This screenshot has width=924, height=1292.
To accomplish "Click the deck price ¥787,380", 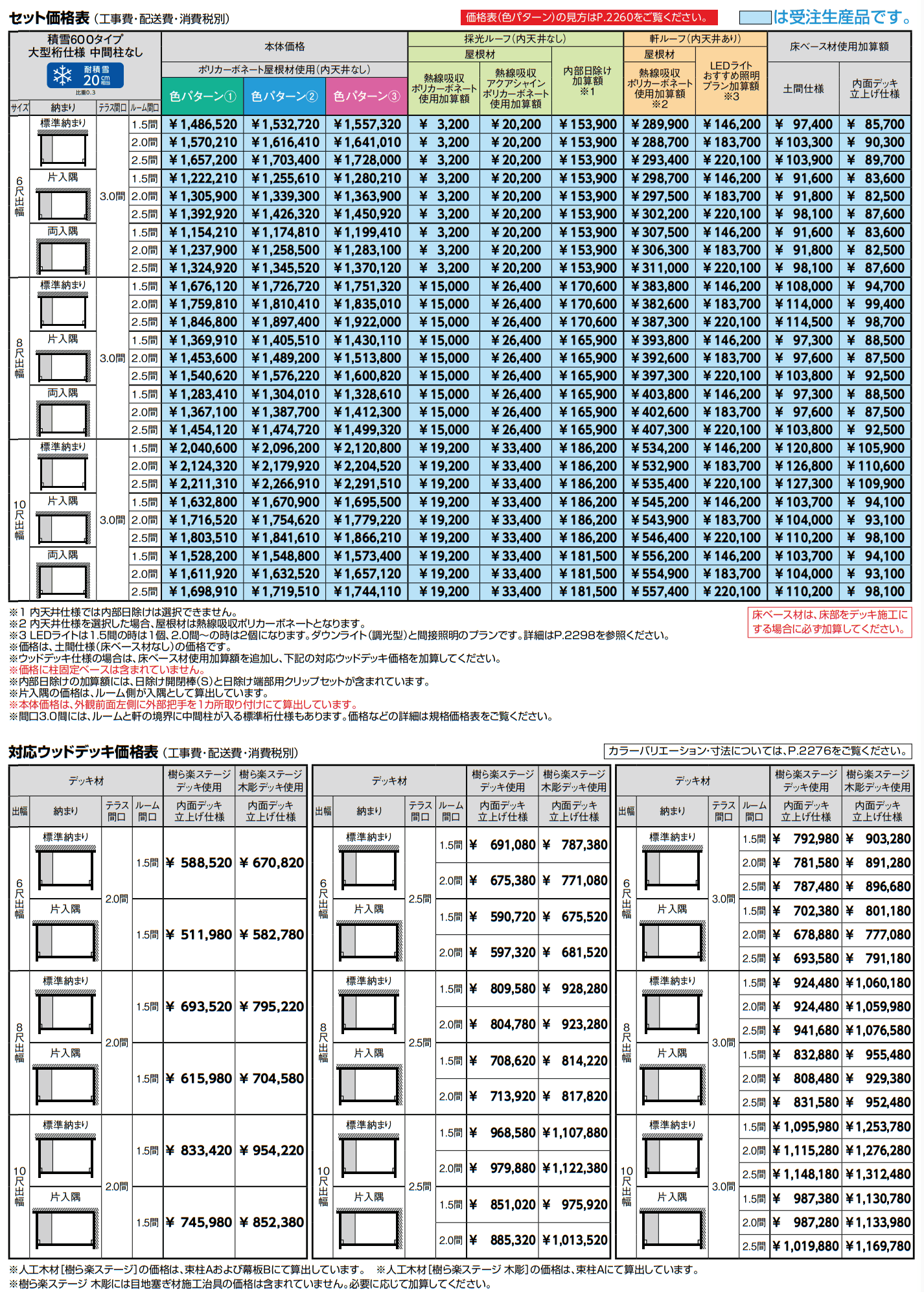I will tap(574, 845).
